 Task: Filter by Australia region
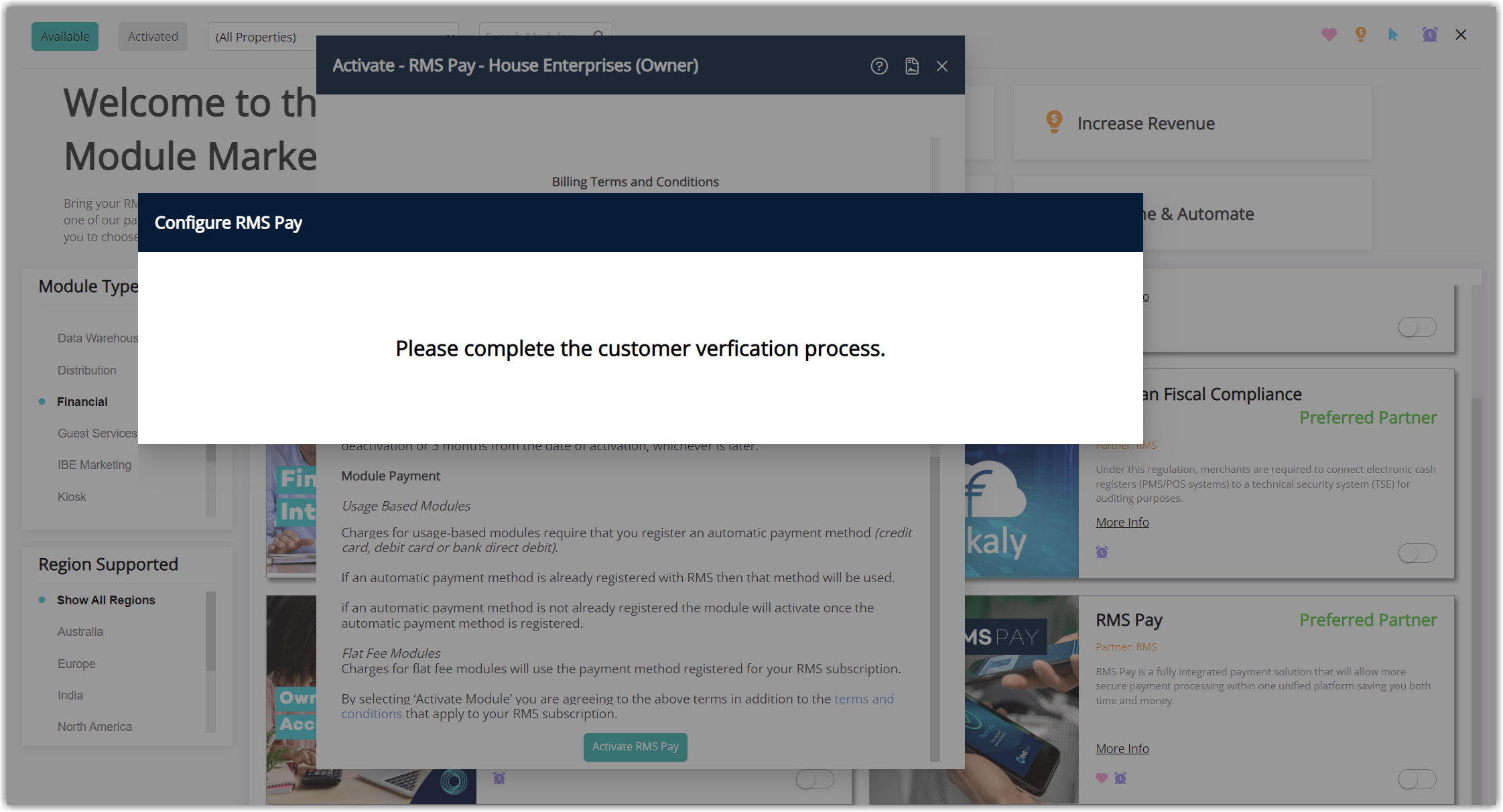pos(80,632)
